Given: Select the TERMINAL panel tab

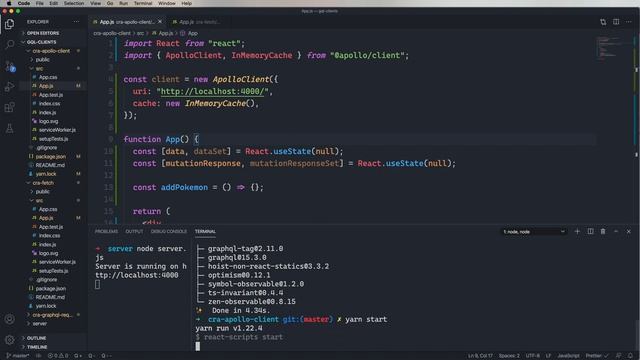Looking at the screenshot, I should (x=205, y=231).
